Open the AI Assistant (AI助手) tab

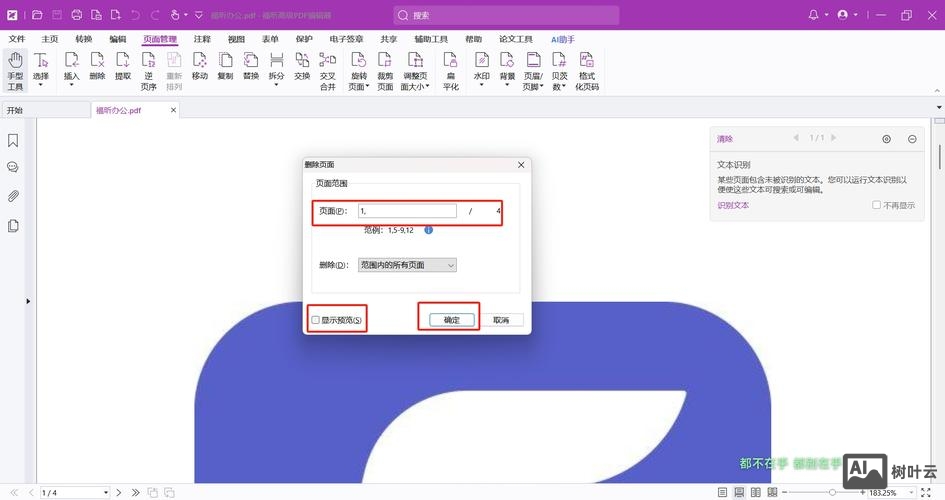tap(563, 39)
